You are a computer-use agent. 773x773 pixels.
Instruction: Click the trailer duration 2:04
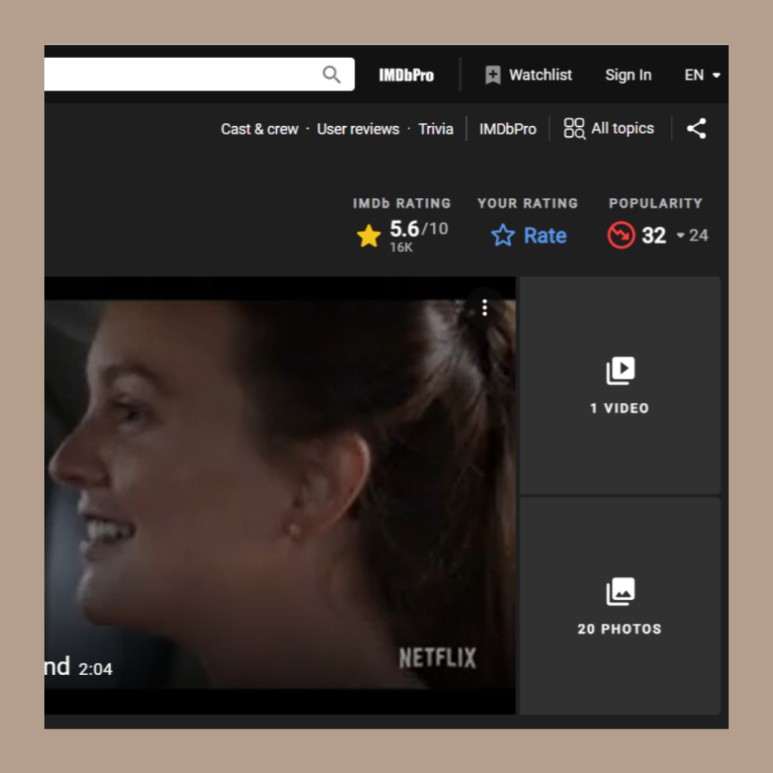(95, 669)
